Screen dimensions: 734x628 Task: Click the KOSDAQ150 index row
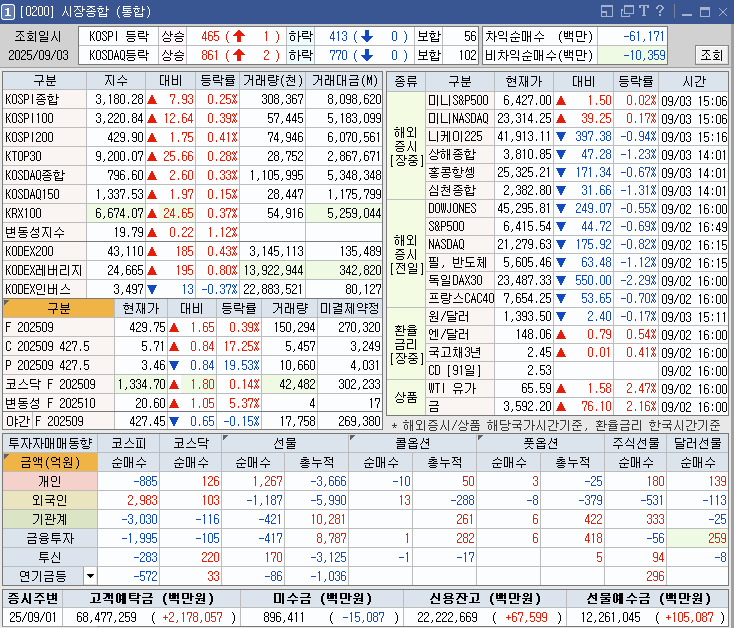tap(192, 194)
